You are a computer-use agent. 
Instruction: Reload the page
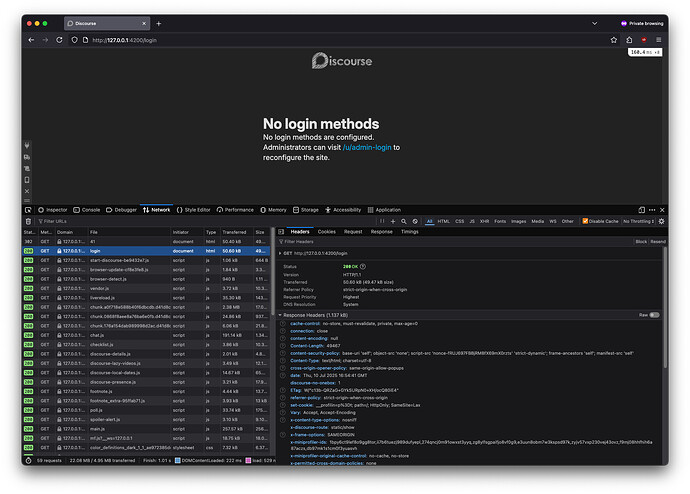coord(59,40)
